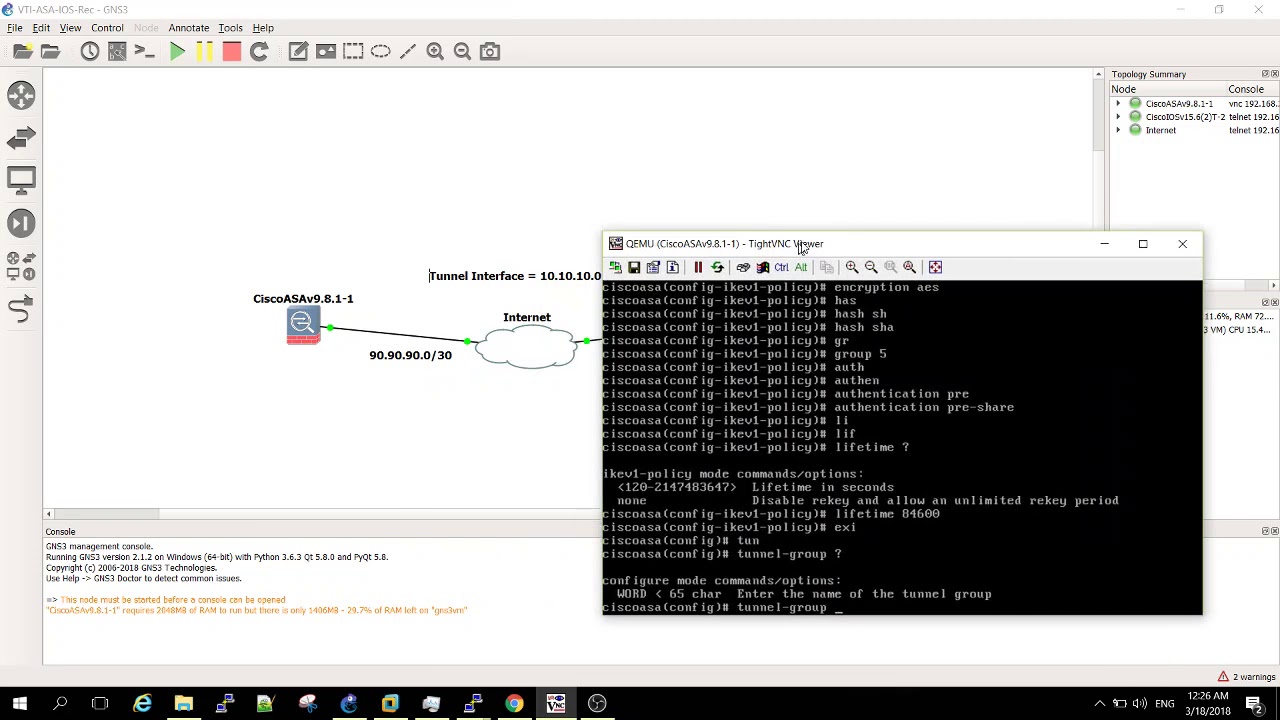Click the New blank project icon

[x=22, y=51]
